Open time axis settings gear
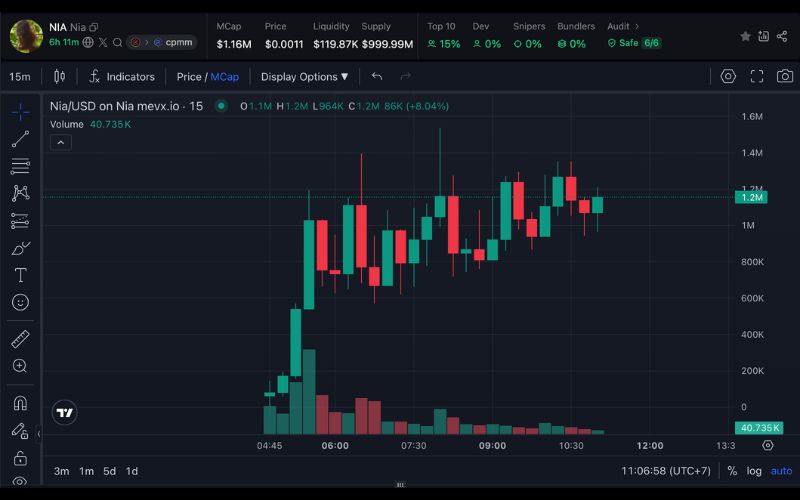This screenshot has height=500, width=800. click(767, 445)
